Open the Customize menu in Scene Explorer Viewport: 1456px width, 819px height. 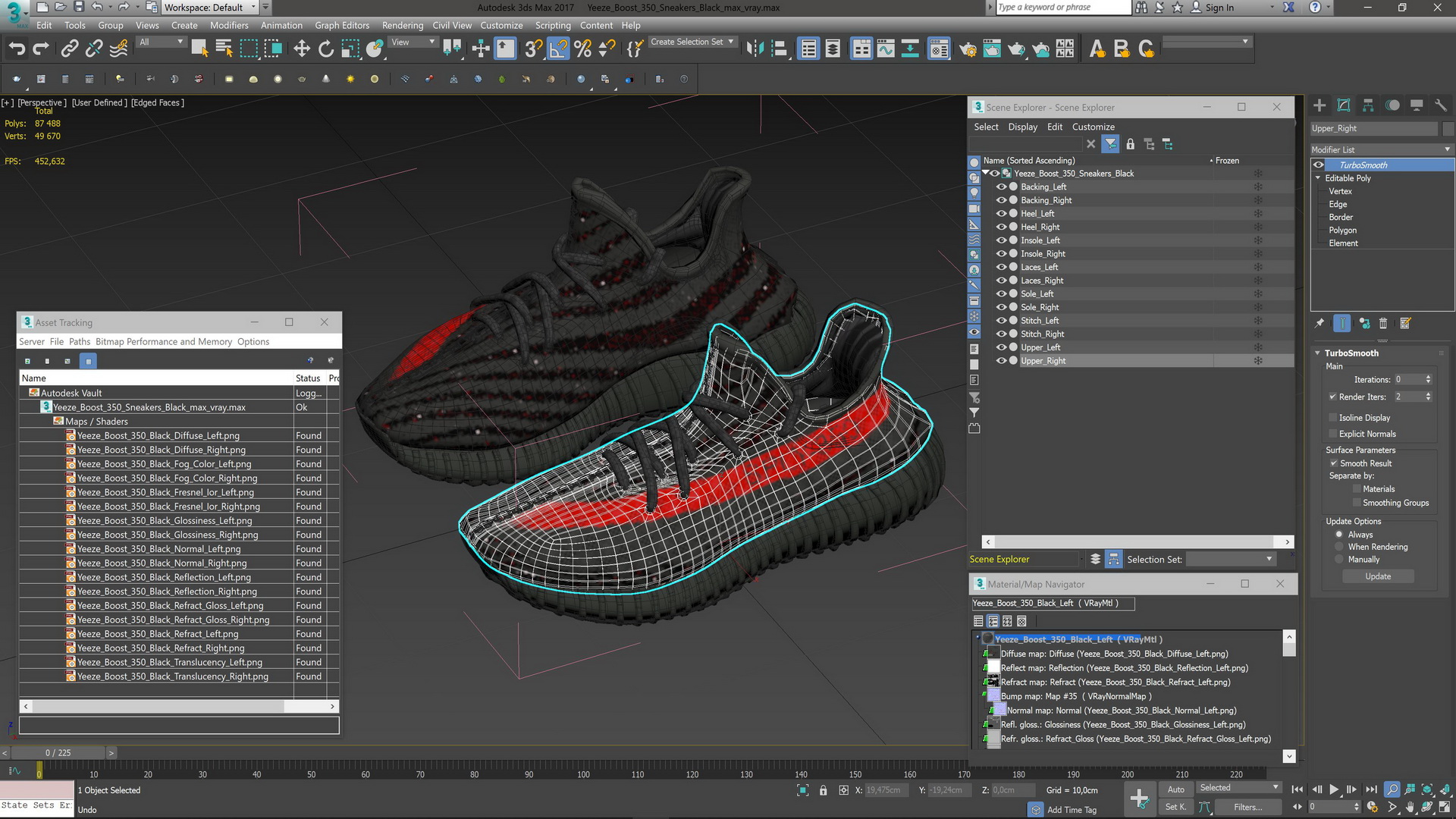[x=1093, y=127]
